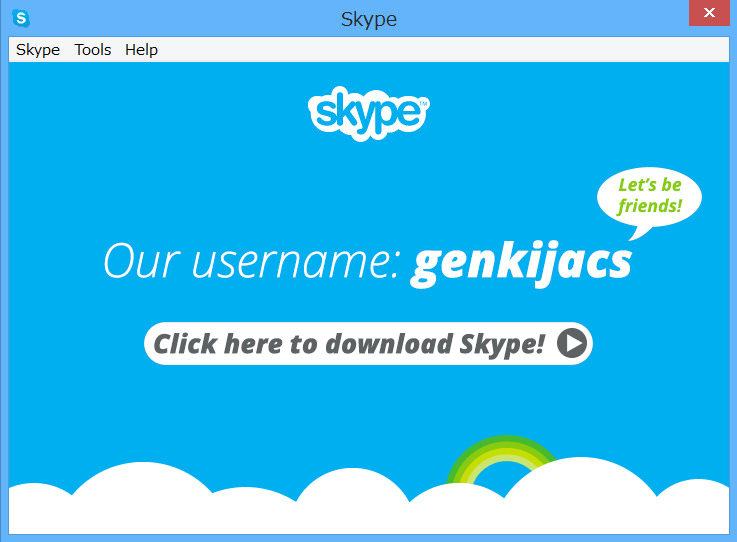The image size is (737, 542).
Task: Click the TM mark beside the Skype logo
Action: coord(423,103)
